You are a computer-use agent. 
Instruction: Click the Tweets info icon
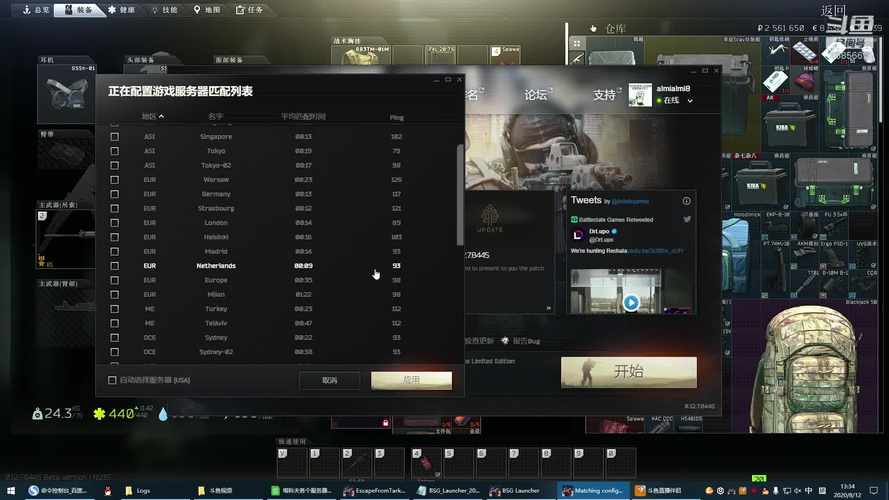click(687, 201)
